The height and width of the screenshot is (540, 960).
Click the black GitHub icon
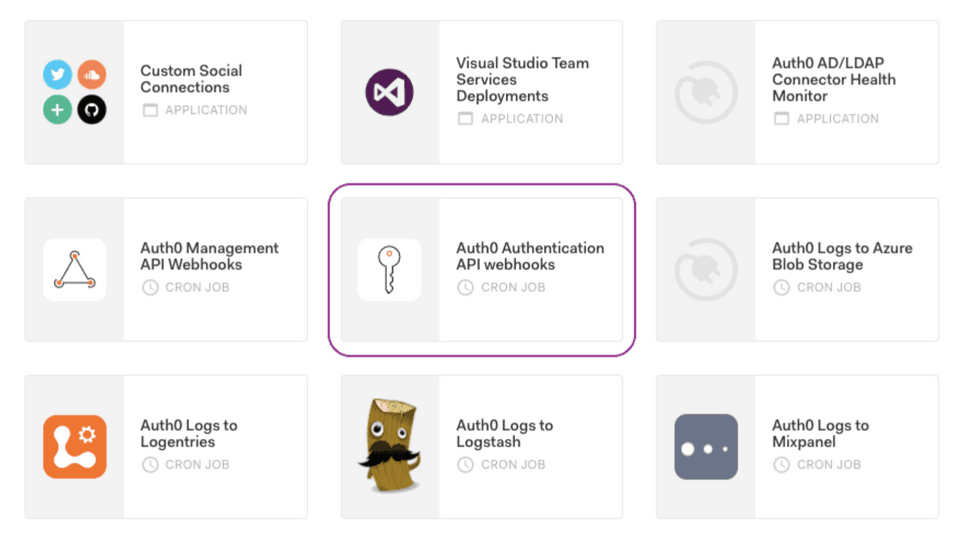pyautogui.click(x=92, y=110)
